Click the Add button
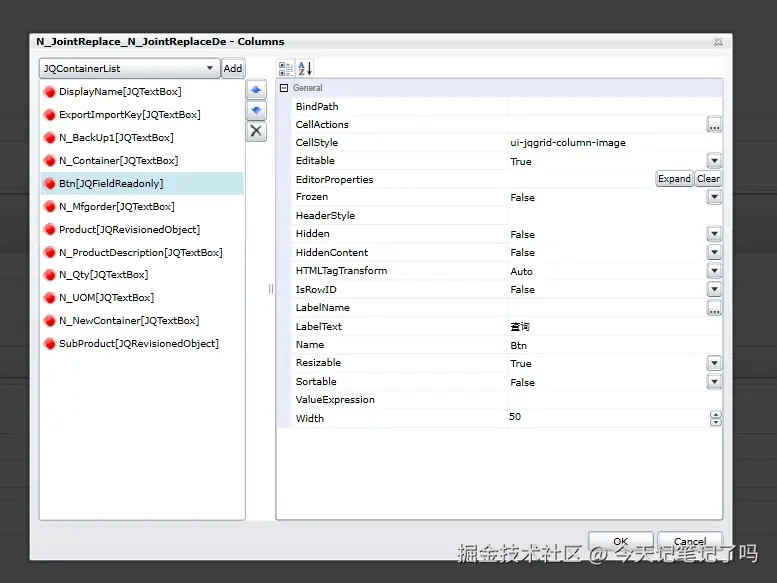The image size is (777, 583). [x=232, y=68]
